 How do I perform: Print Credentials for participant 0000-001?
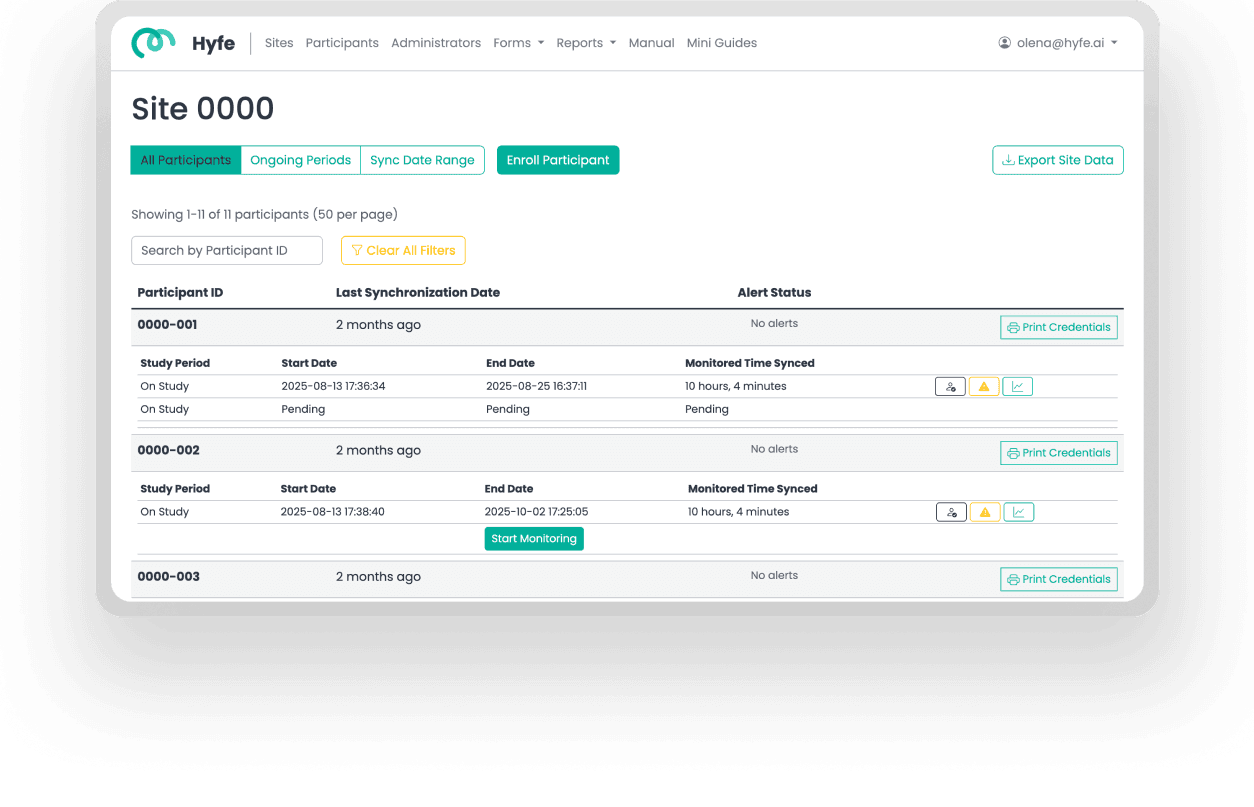[1059, 327]
